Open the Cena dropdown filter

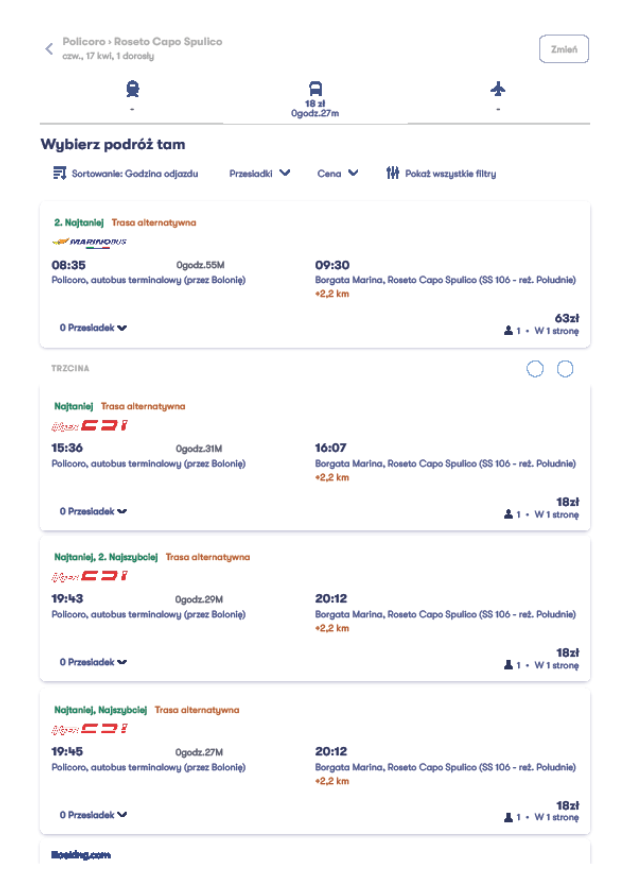[x=338, y=174]
